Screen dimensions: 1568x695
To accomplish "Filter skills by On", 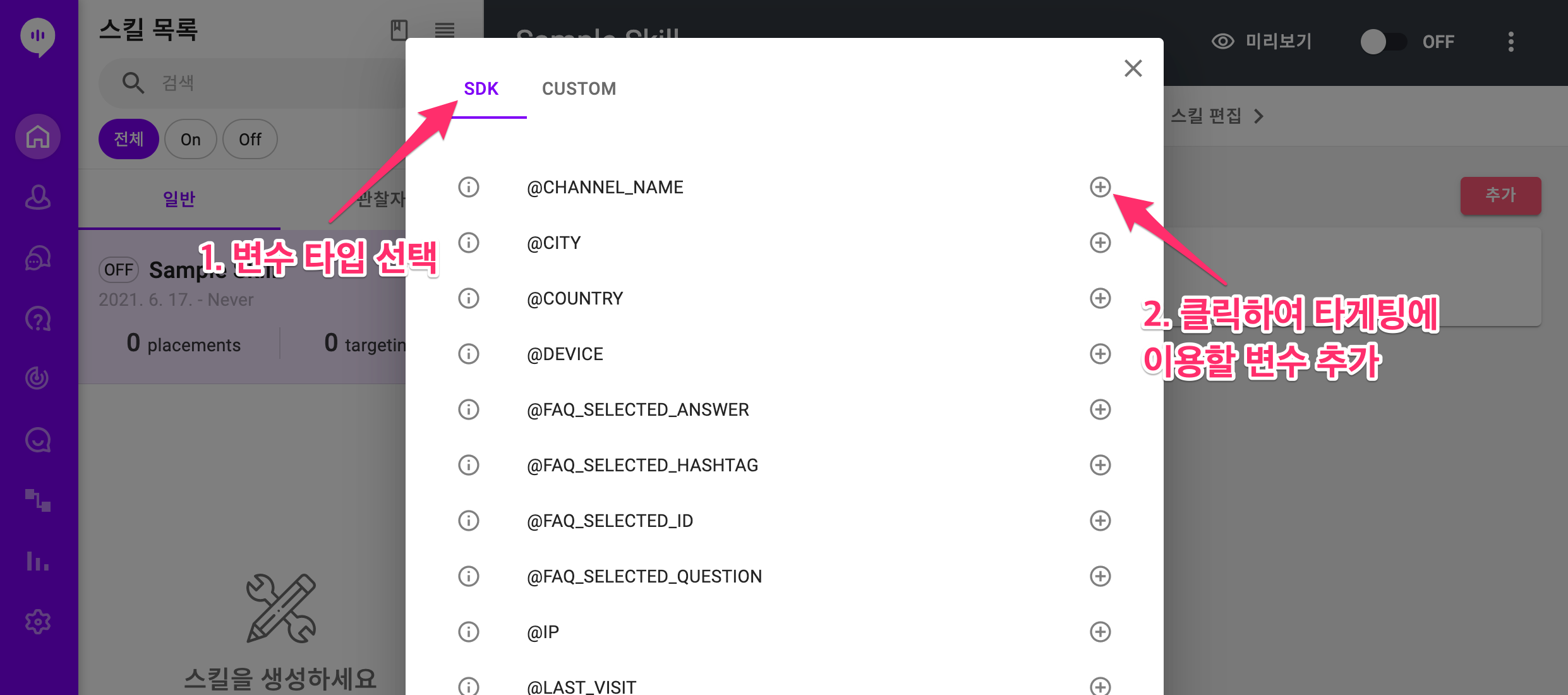I will point(191,139).
